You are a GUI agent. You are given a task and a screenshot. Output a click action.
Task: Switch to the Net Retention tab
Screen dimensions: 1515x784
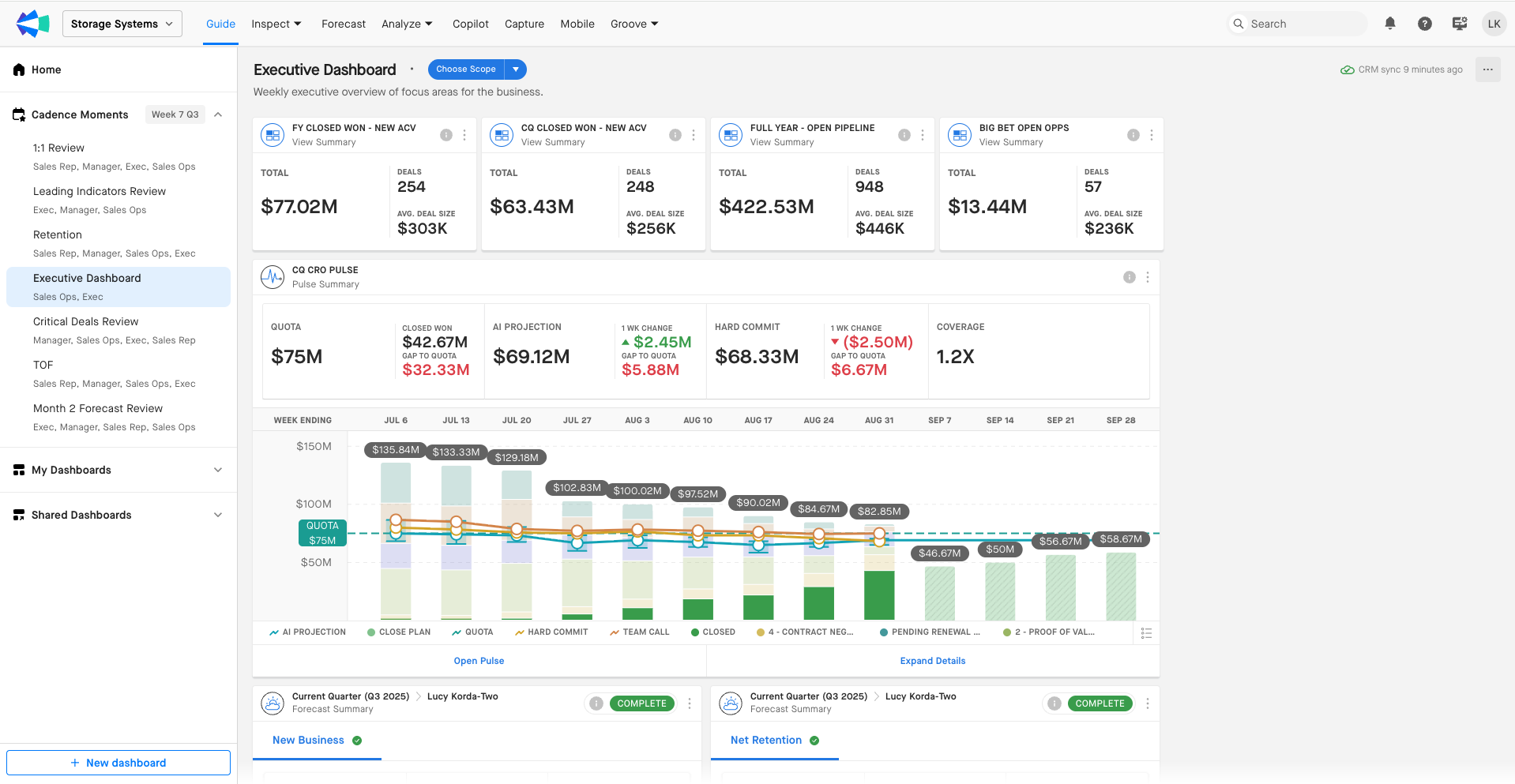click(x=765, y=740)
